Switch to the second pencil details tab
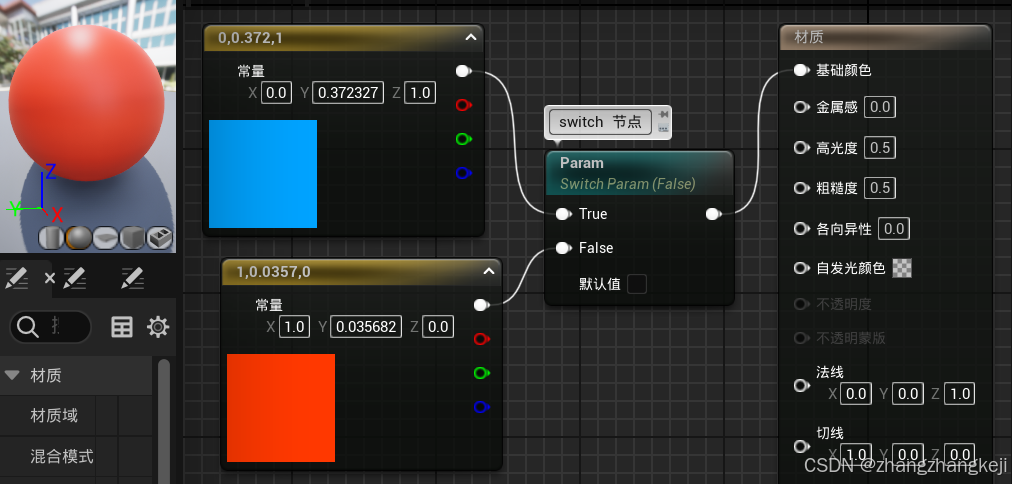Screen dimensions: 1012x484 click(75, 279)
